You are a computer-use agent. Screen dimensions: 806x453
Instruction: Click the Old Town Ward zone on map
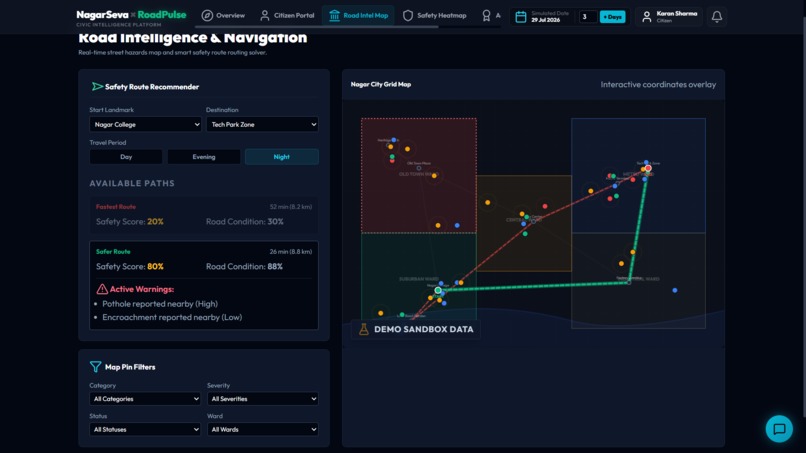pos(418,175)
